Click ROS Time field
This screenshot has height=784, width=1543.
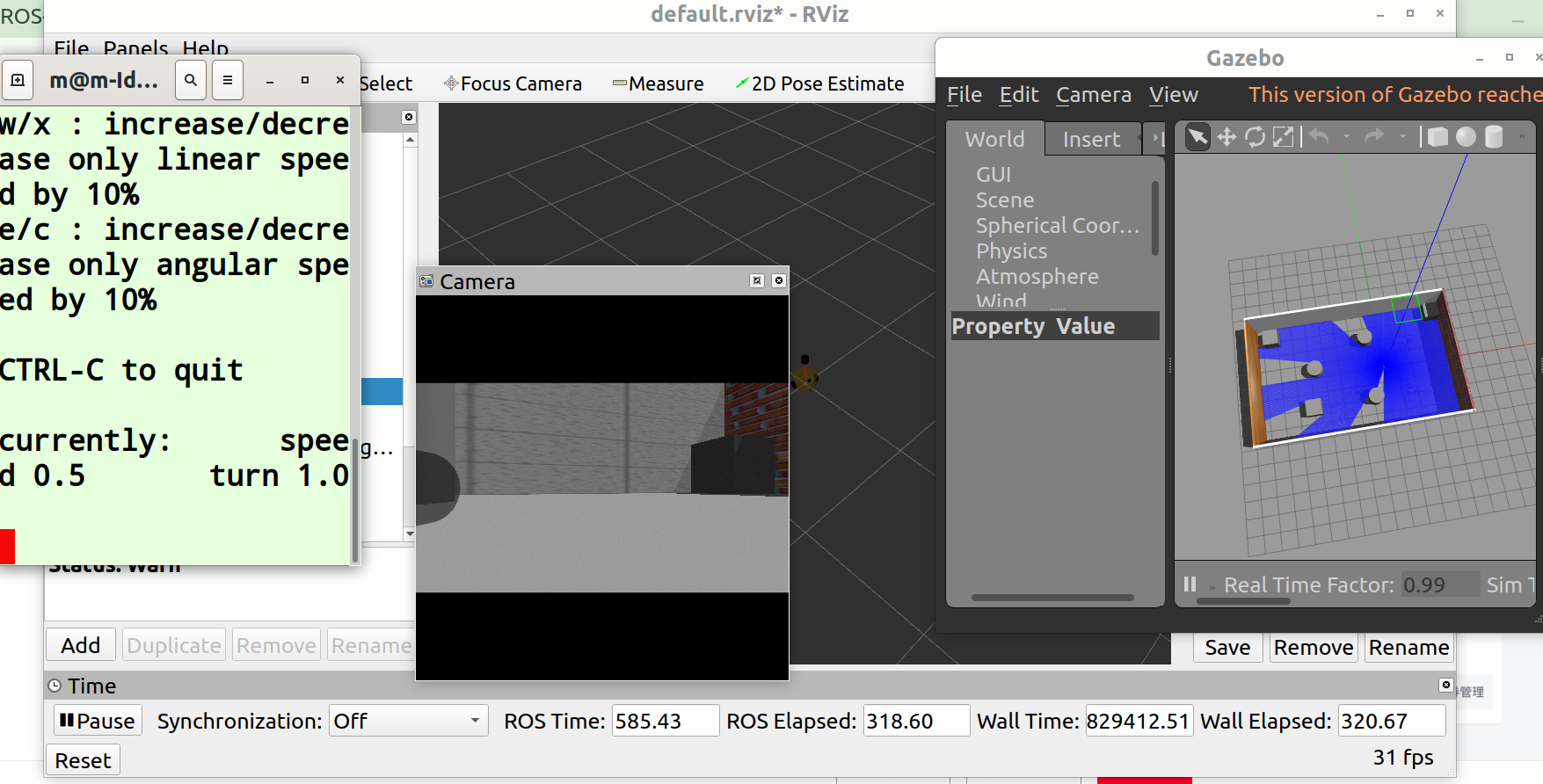[666, 721]
